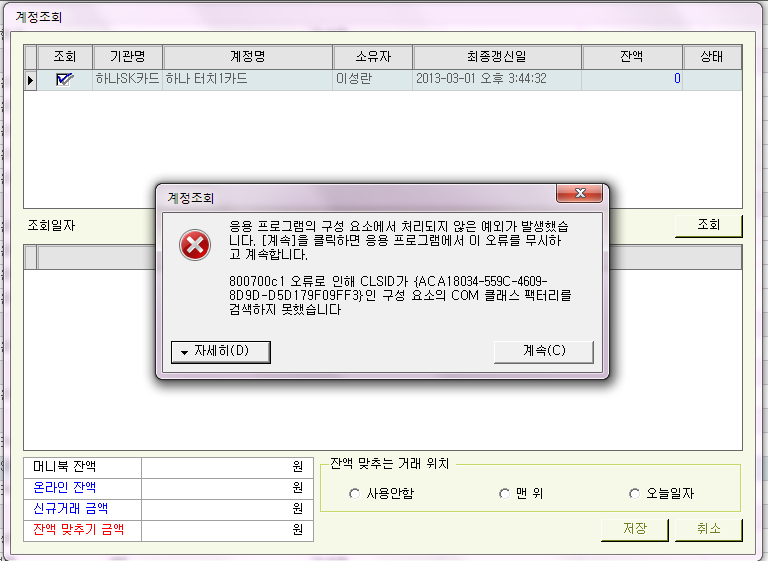The width and height of the screenshot is (768, 561).
Task: Select the 맨 위 radio option
Action: (x=504, y=494)
